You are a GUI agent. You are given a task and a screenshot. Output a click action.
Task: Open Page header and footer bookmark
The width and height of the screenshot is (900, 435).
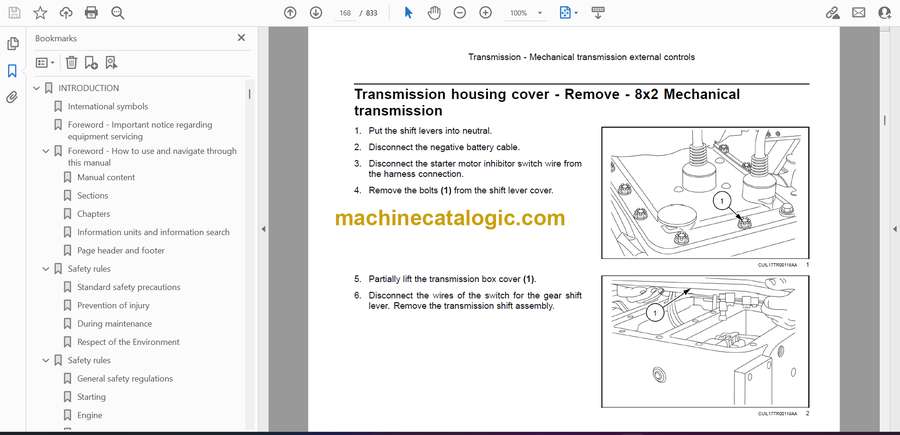coord(121,251)
